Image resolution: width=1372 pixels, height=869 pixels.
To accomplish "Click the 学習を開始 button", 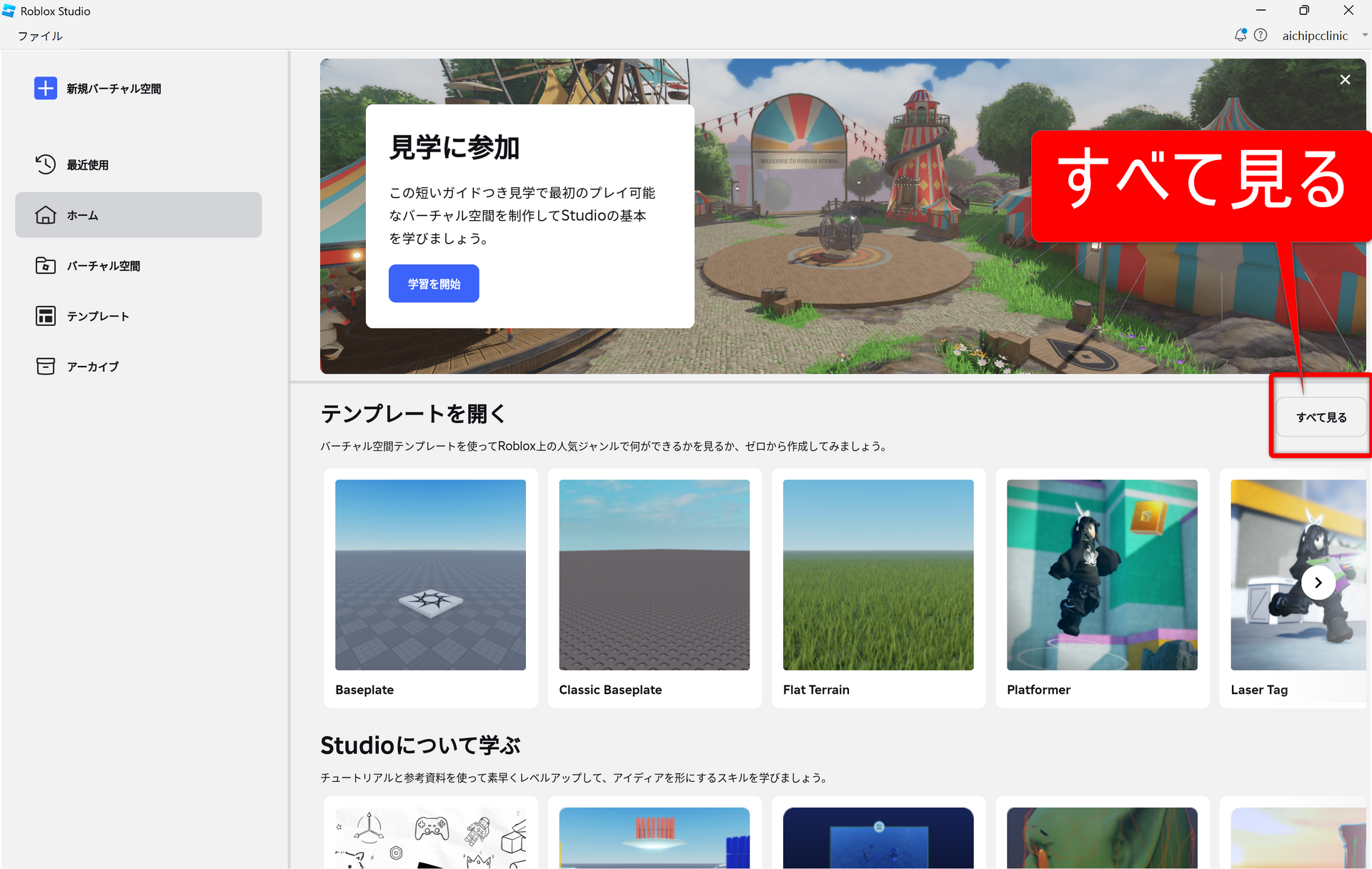I will click(x=434, y=284).
